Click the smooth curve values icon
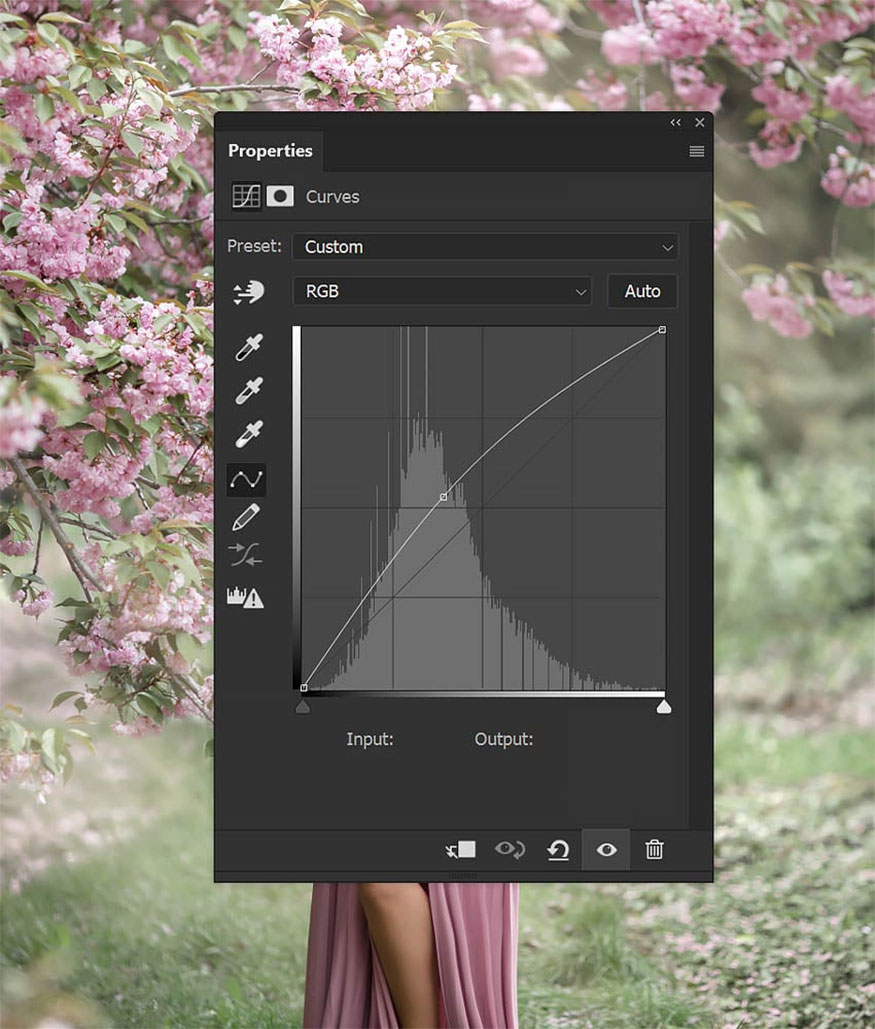This screenshot has height=1029, width=875. [245, 555]
